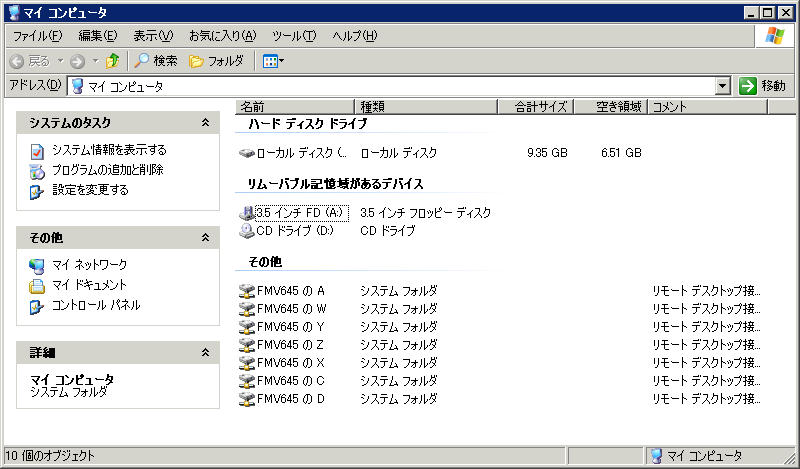The width and height of the screenshot is (800, 469).
Task: Select FMV645 の Y drive icon
Action: (x=247, y=327)
